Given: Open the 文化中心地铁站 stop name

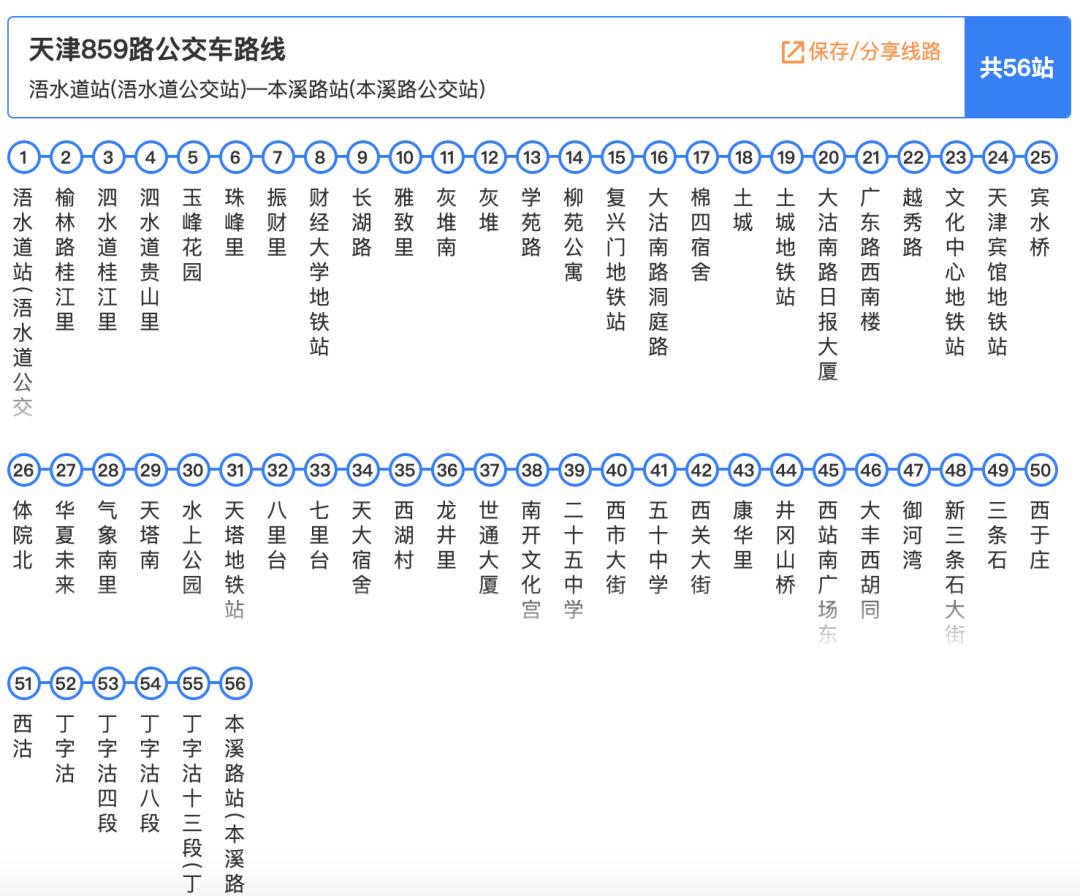Looking at the screenshot, I should pyautogui.click(x=955, y=271).
